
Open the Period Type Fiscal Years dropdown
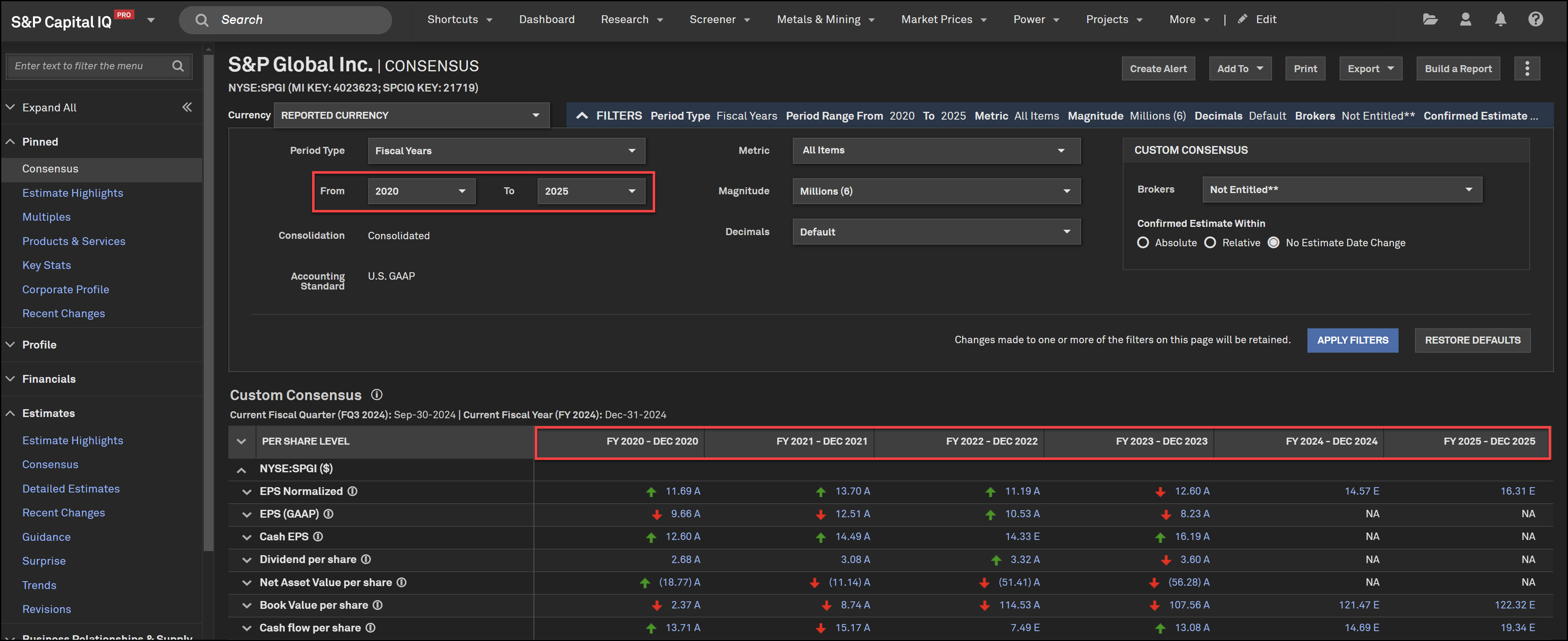(x=506, y=151)
